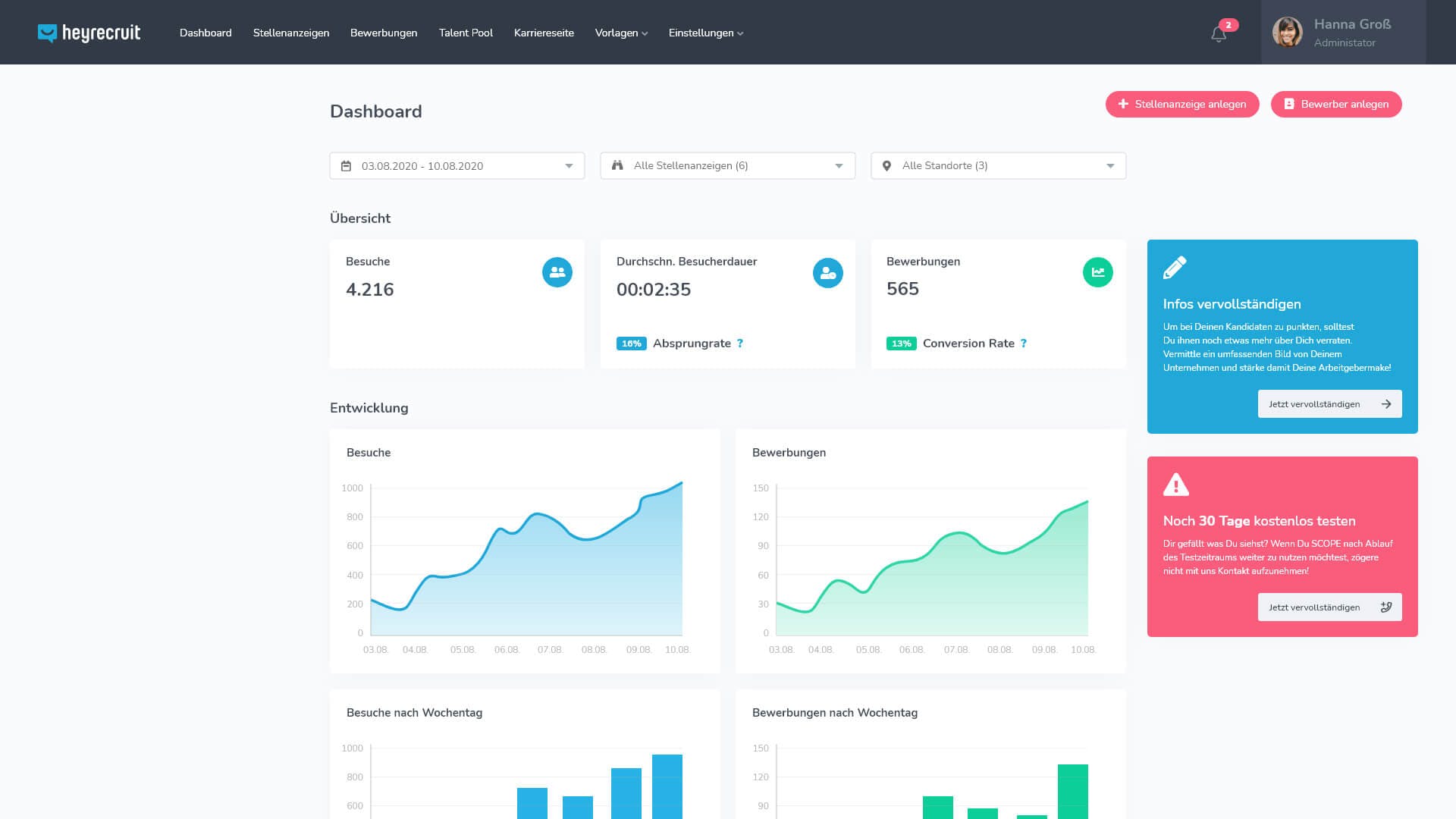Click the pencil icon in blue card

(x=1175, y=267)
